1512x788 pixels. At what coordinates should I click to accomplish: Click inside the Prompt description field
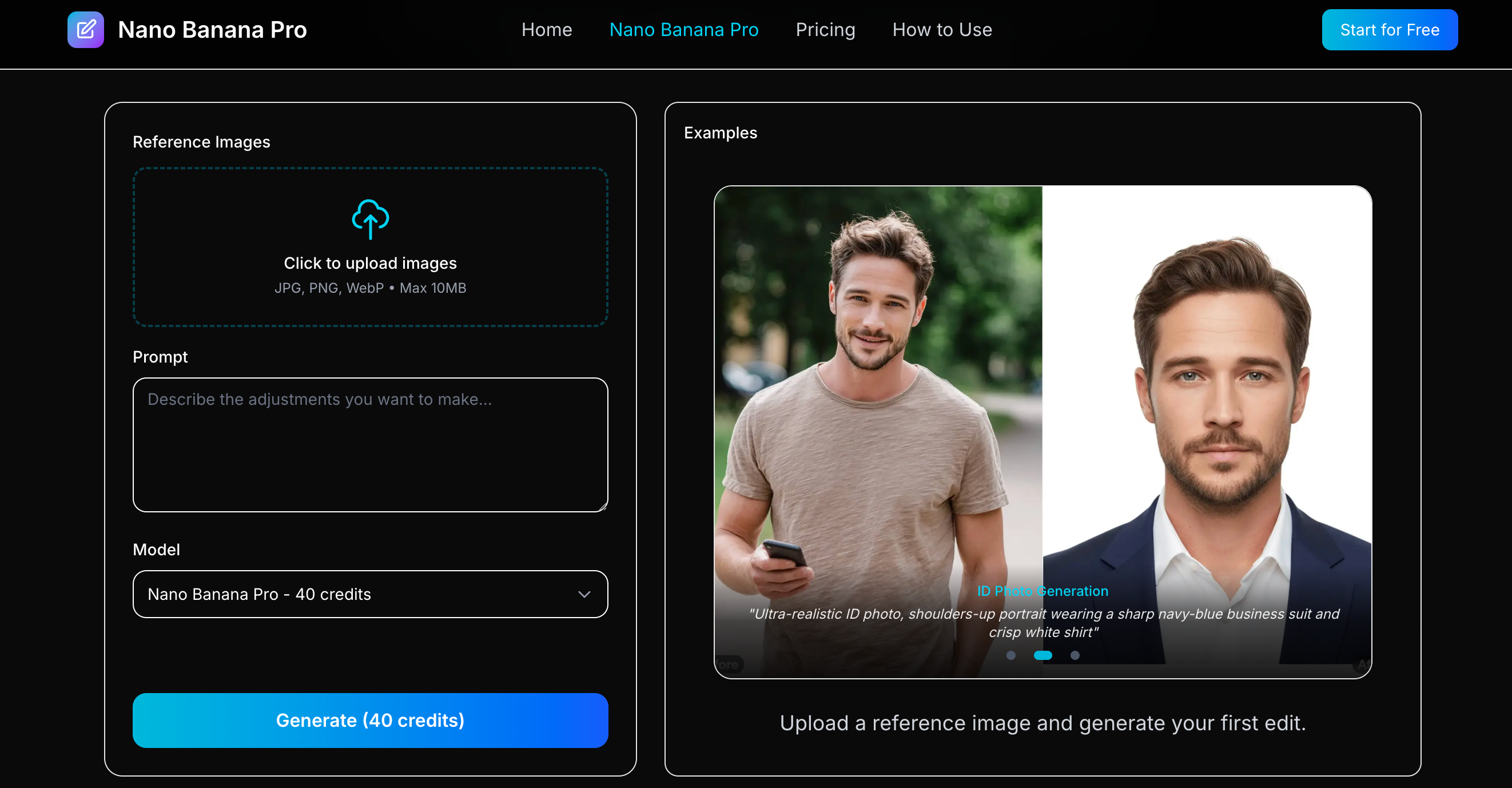(370, 445)
